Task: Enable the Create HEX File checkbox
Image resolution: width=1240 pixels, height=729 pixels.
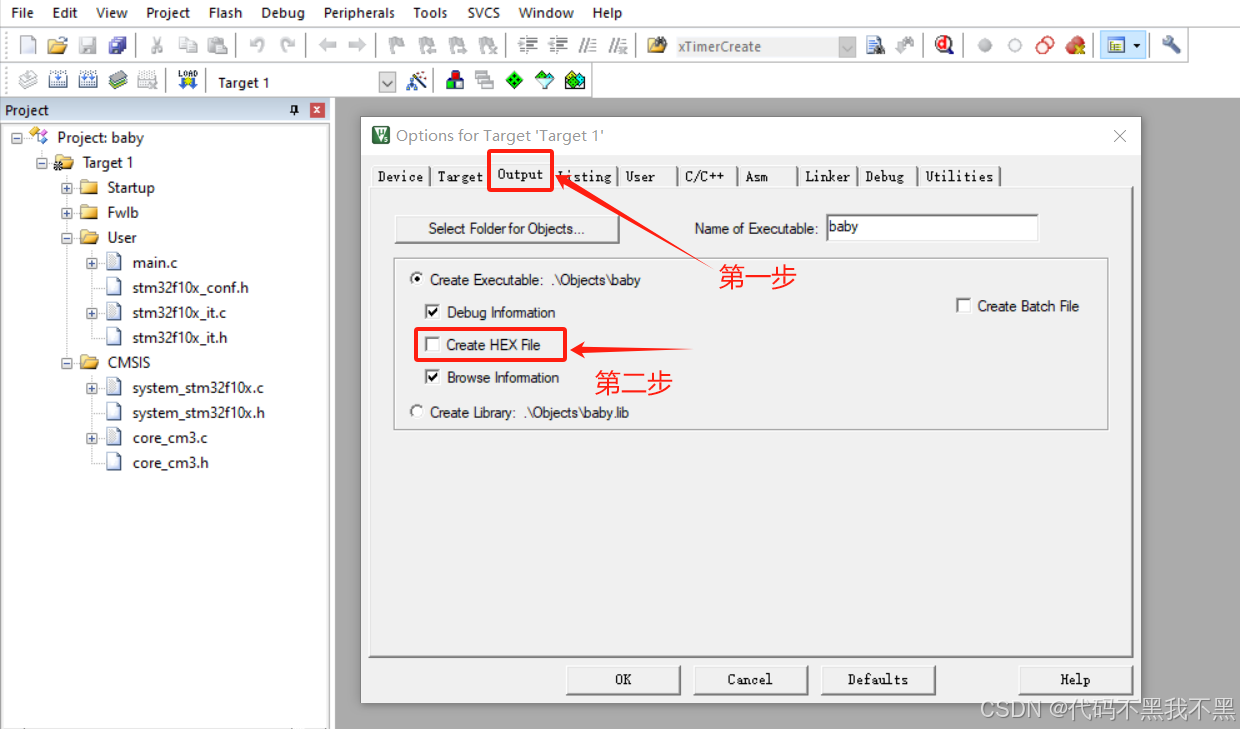Action: [x=432, y=344]
